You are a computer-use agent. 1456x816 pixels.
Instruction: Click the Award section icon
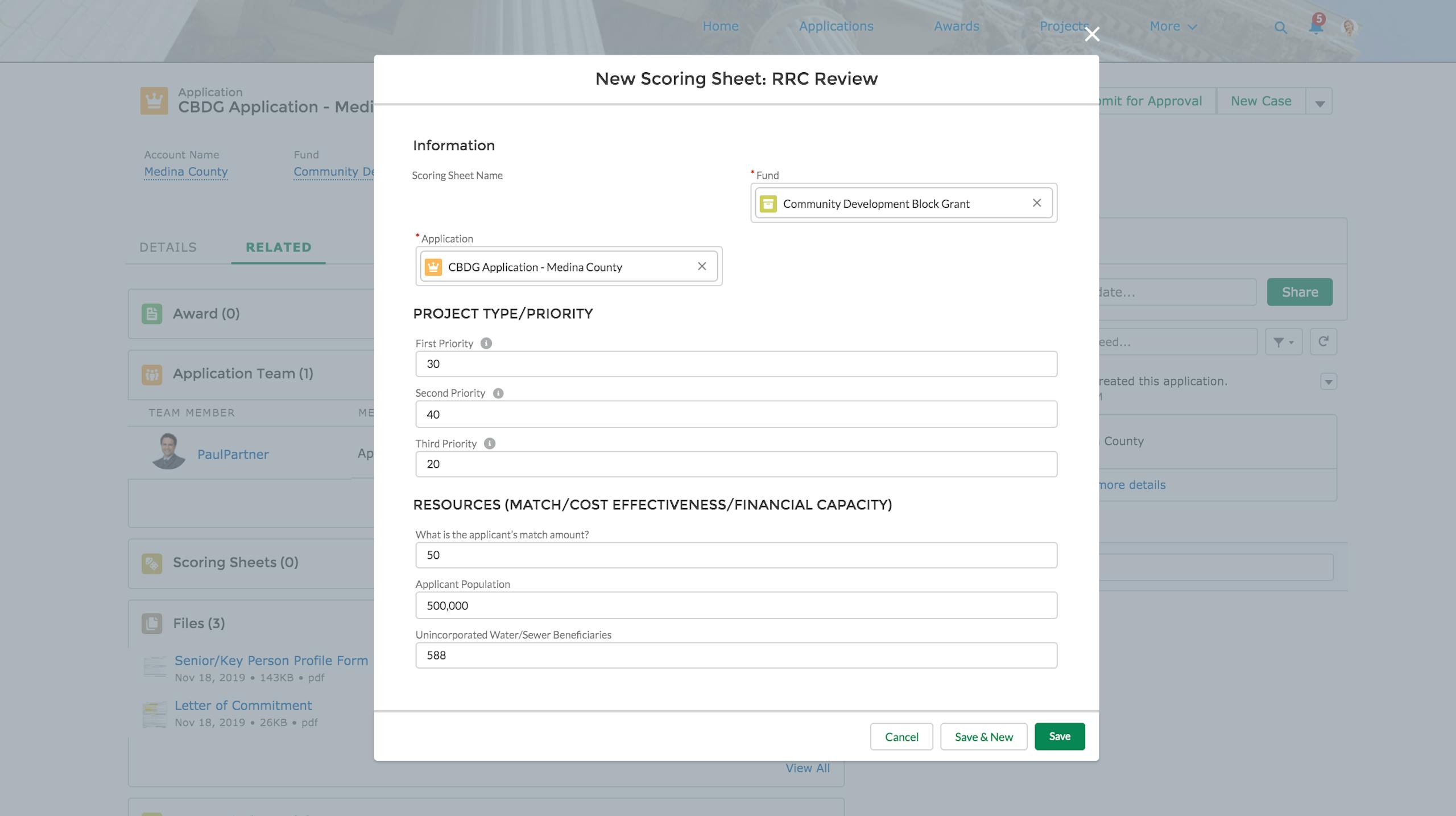pos(152,313)
